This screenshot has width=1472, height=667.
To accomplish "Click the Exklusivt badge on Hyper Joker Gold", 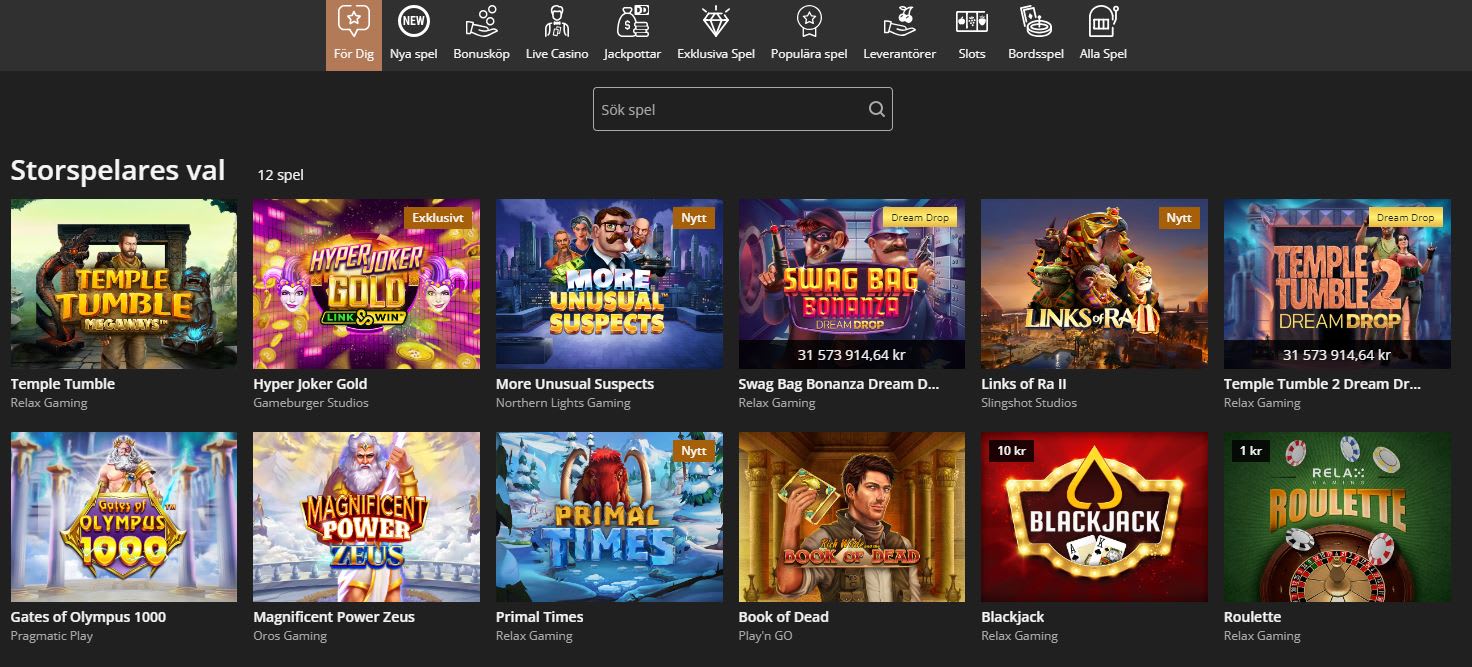I will coord(438,217).
